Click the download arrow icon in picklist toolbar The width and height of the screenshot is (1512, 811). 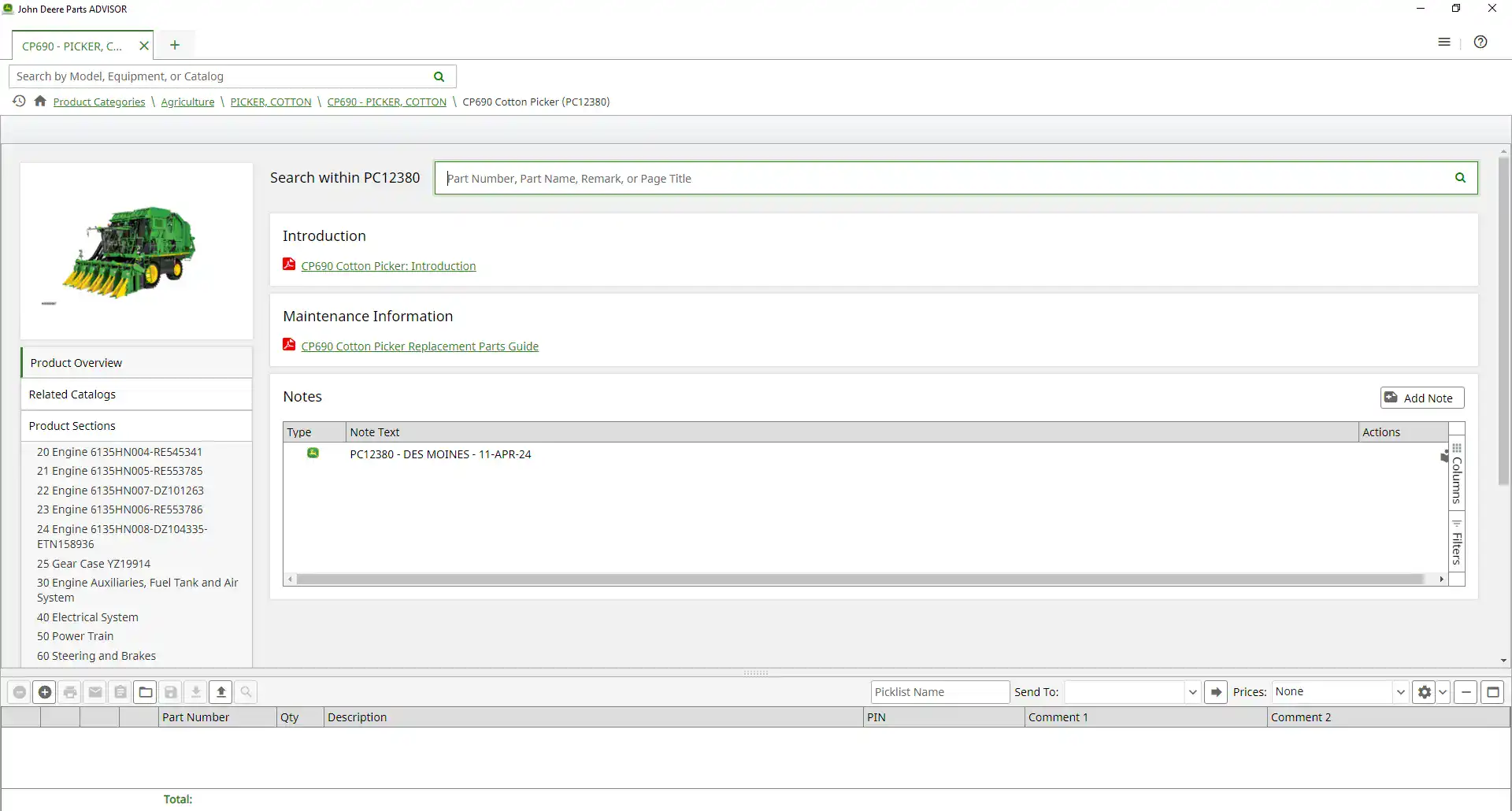[x=196, y=692]
